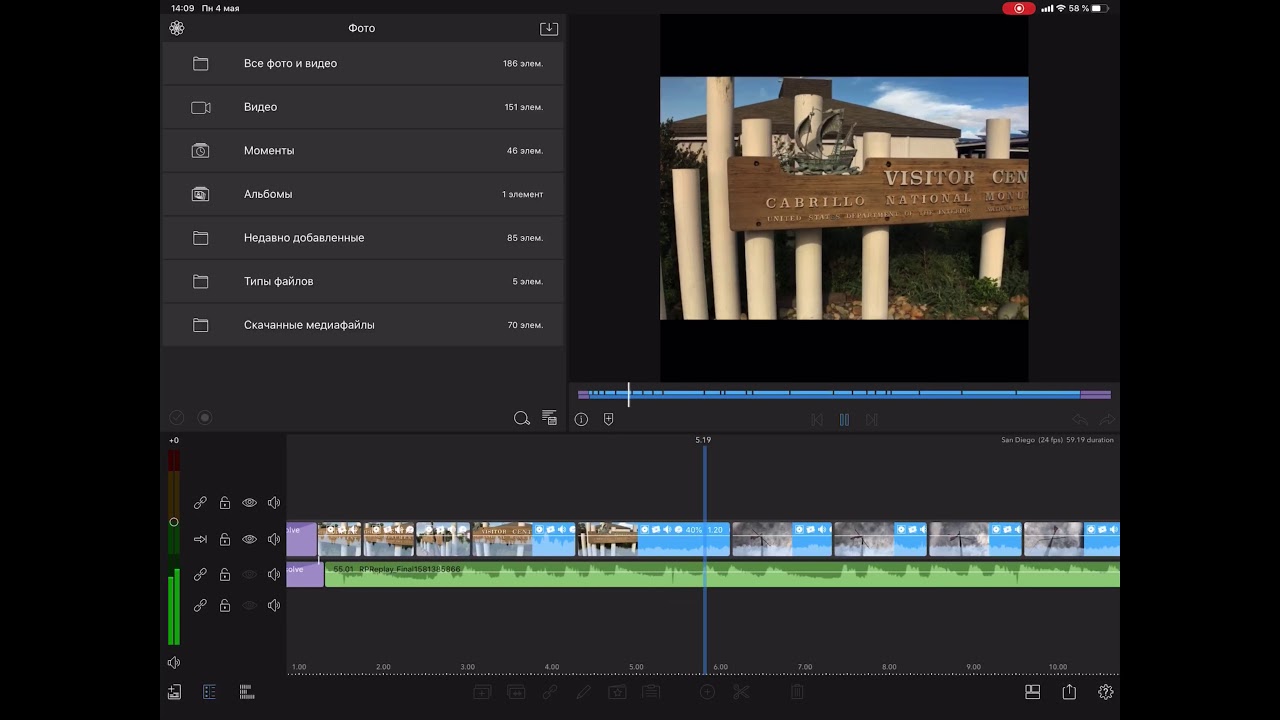Open the Недавно добавленные folder
Screen dimensions: 1280x720
[363, 238]
